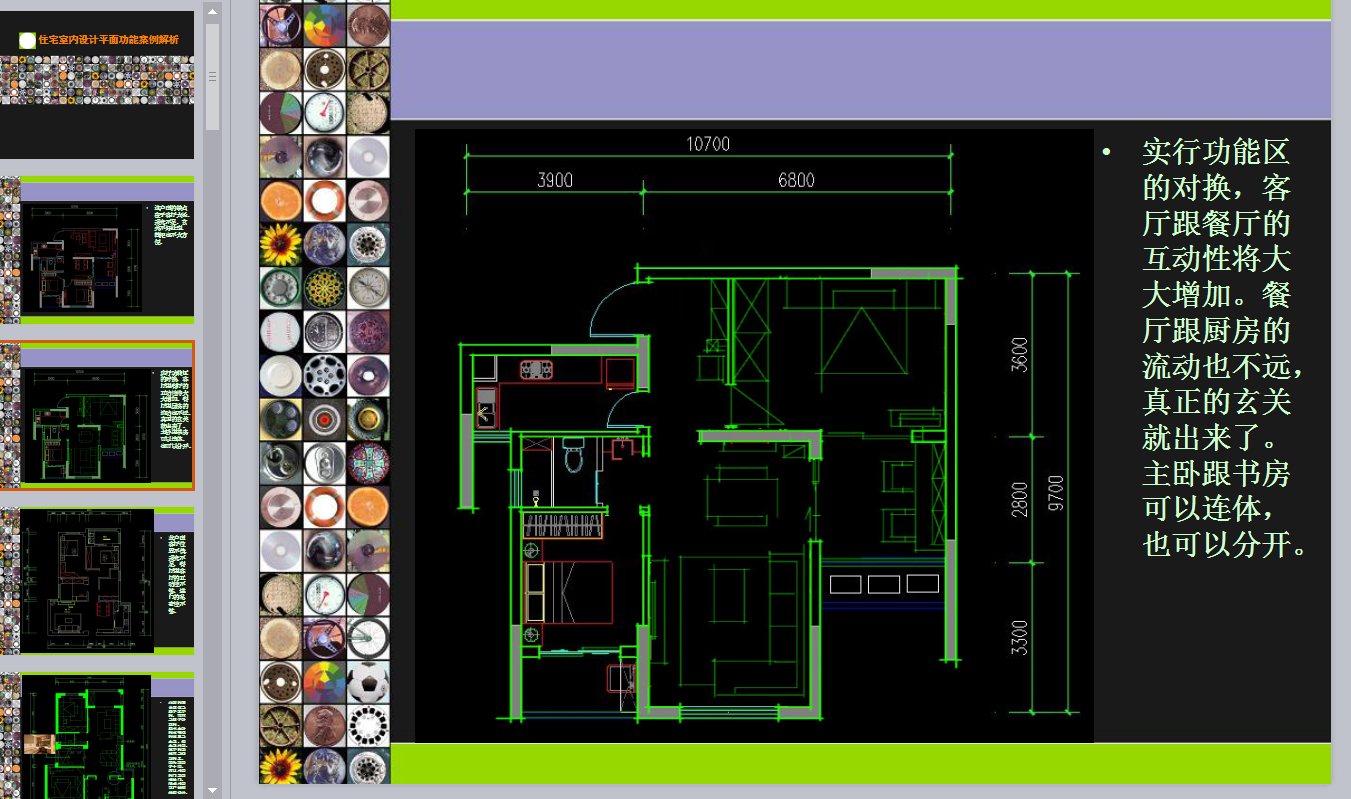The image size is (1351, 799).
Task: Click the text line "实行功能区"
Action: [x=1216, y=152]
